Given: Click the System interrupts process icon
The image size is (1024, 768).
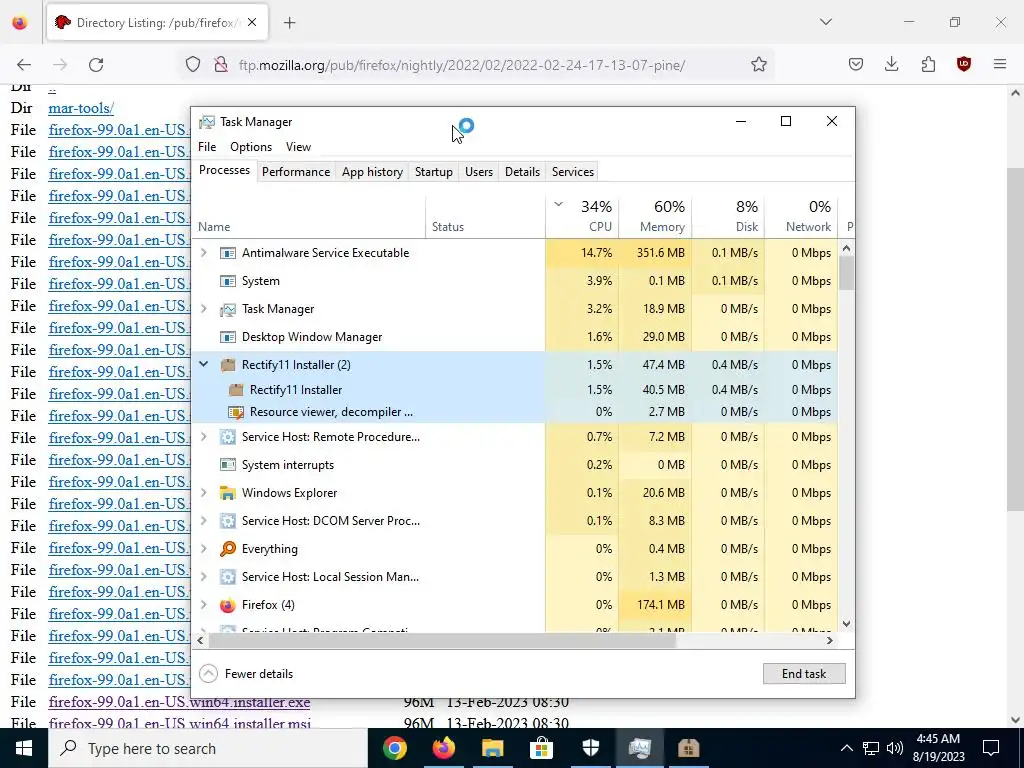Looking at the screenshot, I should pyautogui.click(x=227, y=465).
